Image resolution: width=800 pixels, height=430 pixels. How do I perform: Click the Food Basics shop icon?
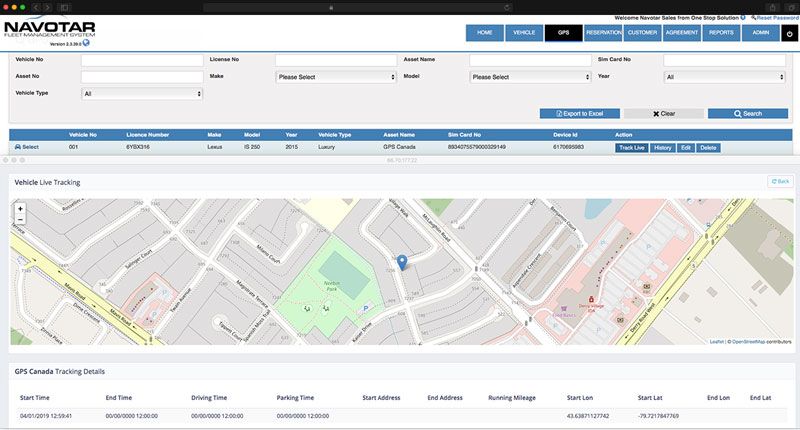coord(563,308)
